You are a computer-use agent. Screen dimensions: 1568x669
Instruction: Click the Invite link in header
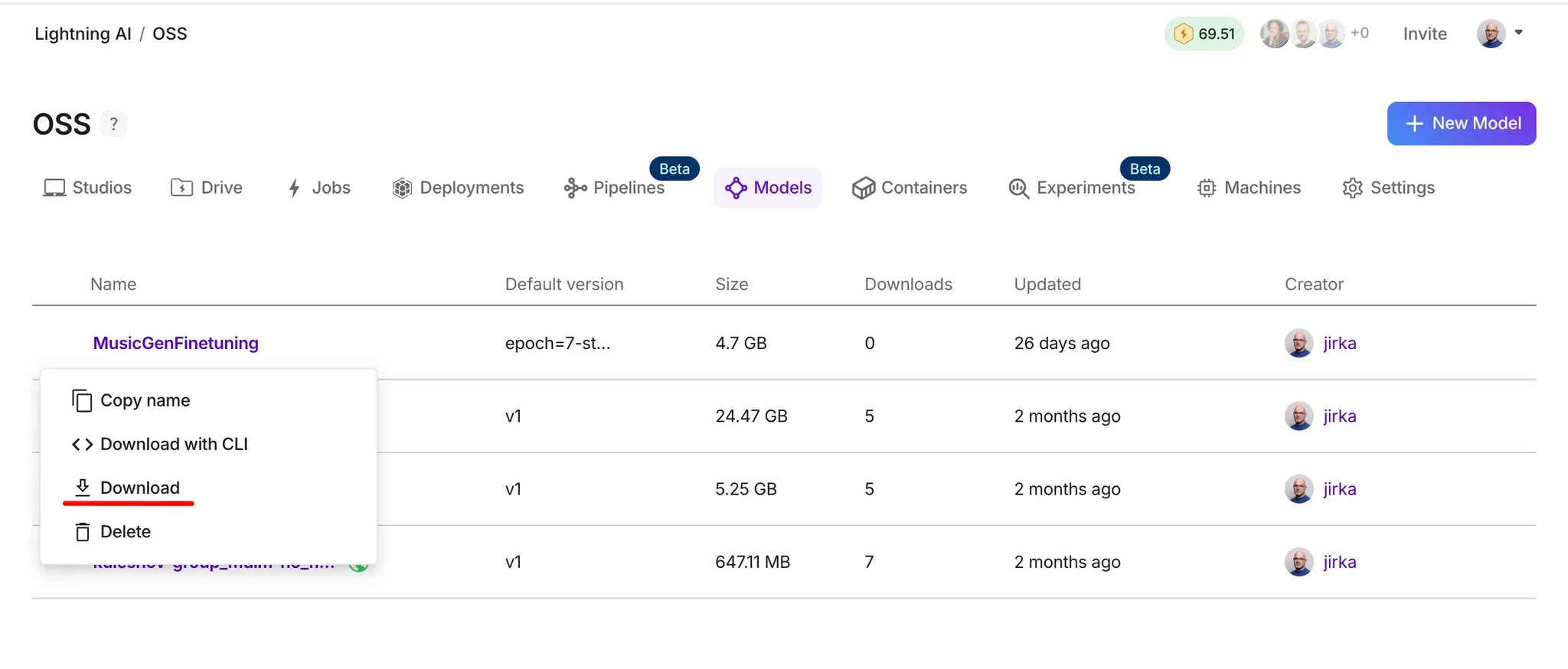point(1425,34)
